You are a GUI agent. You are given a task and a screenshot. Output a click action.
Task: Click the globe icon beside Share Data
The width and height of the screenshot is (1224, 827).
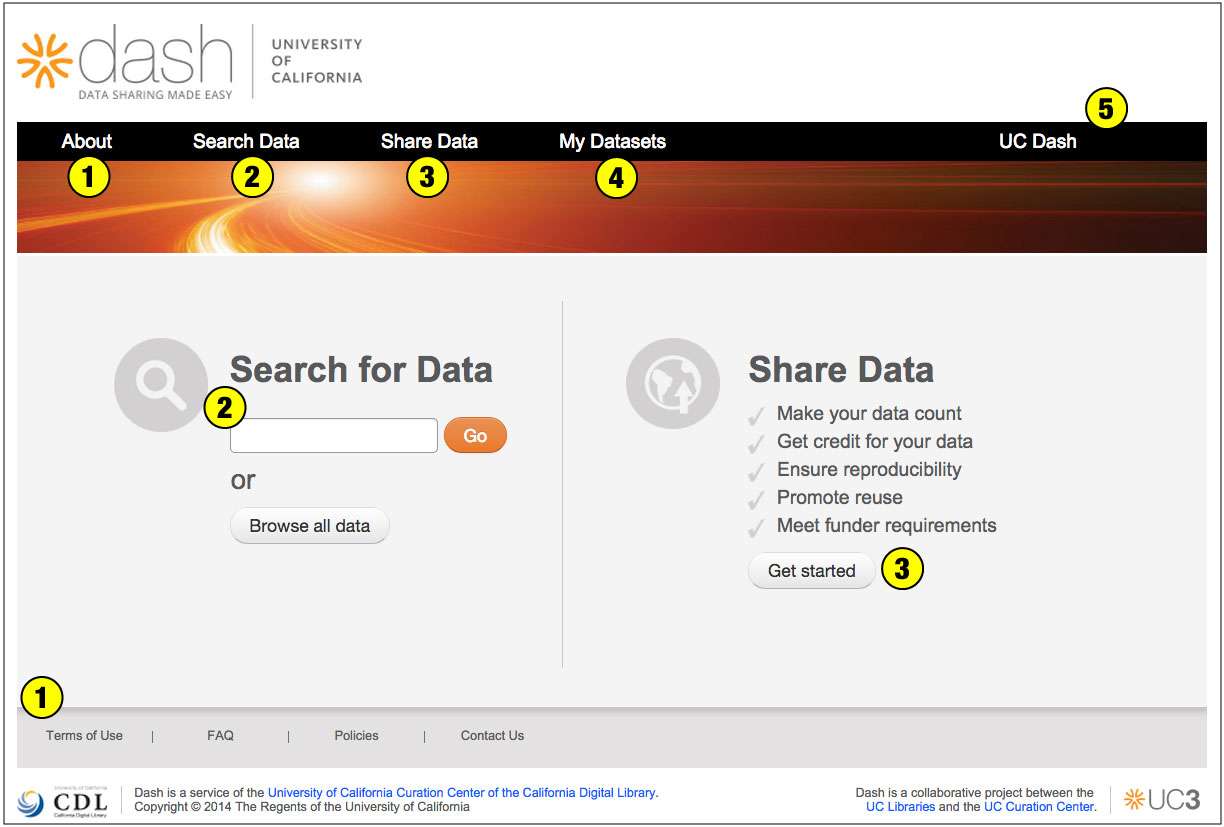(x=672, y=383)
